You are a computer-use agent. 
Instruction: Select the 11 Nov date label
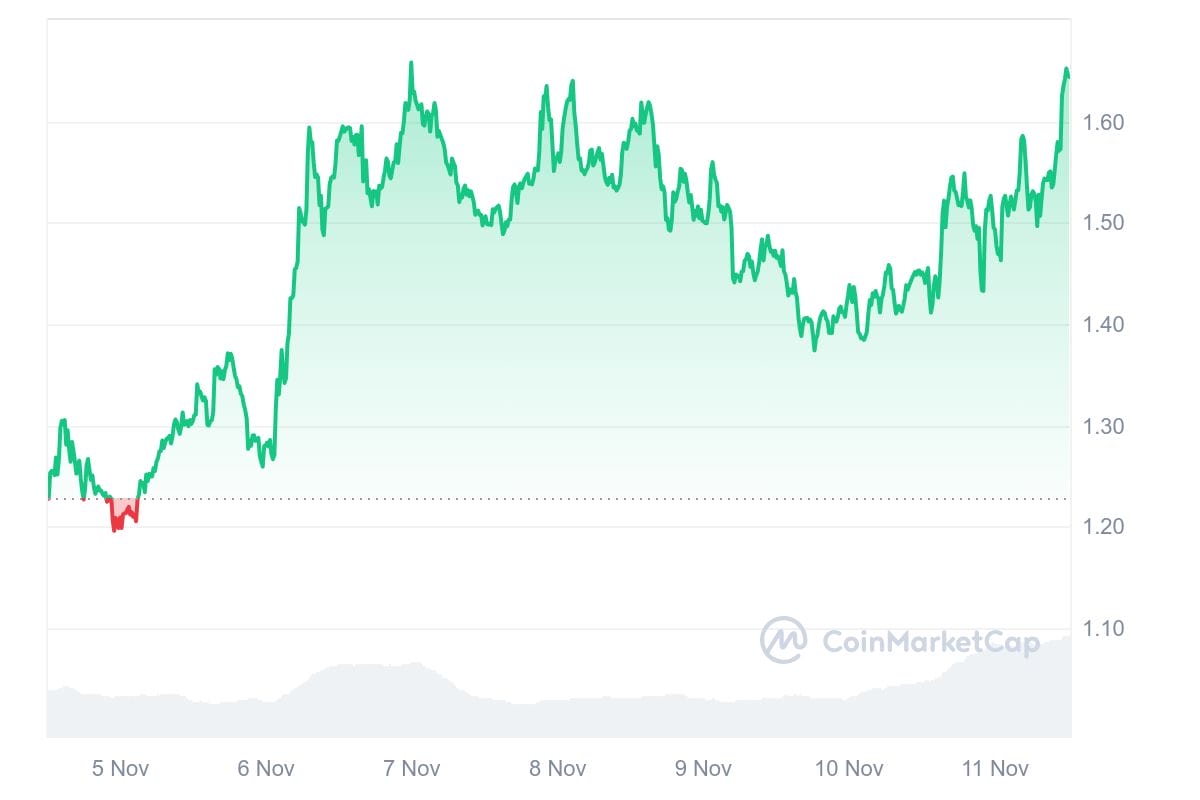(x=995, y=768)
